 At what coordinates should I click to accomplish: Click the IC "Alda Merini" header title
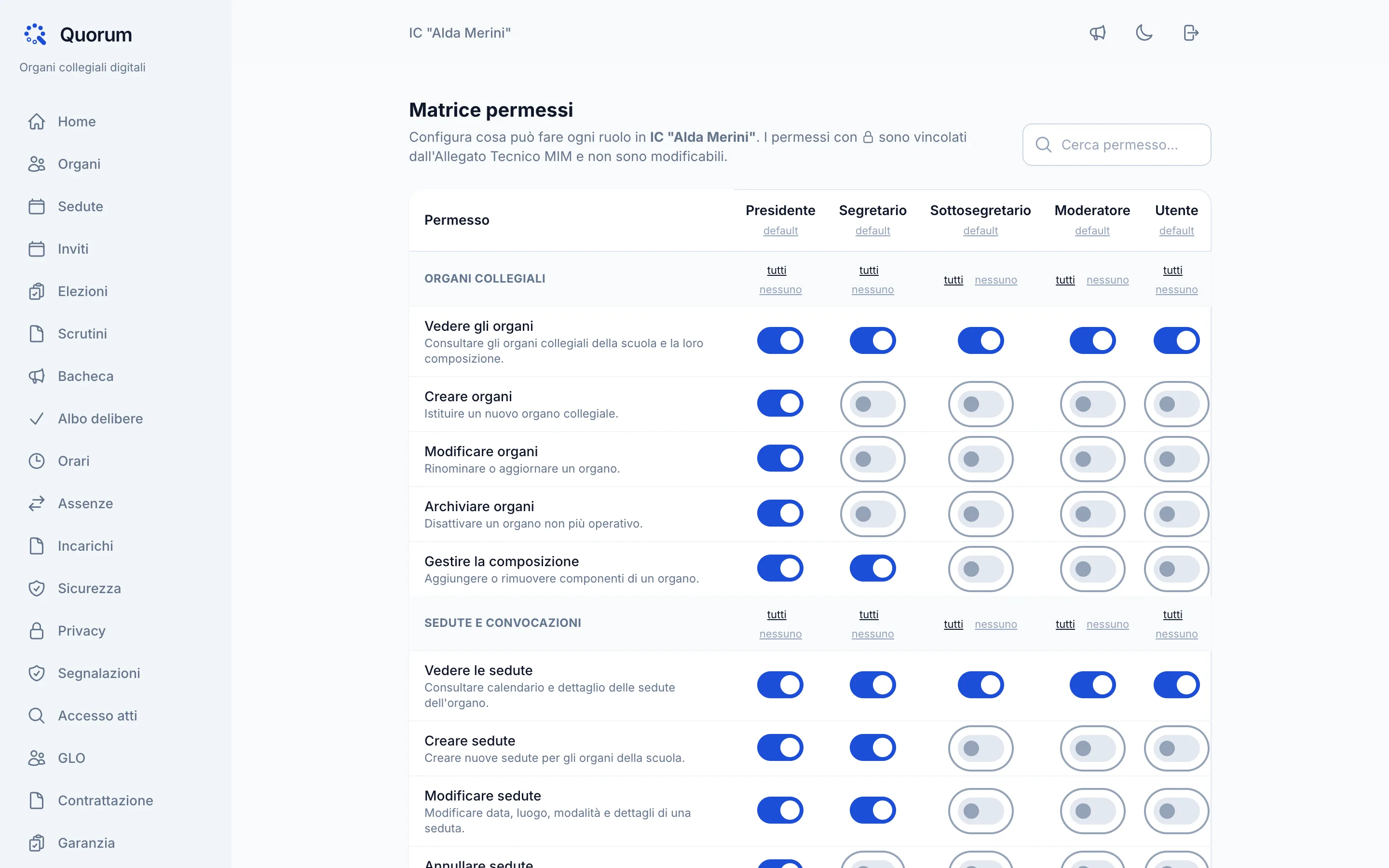[x=460, y=33]
